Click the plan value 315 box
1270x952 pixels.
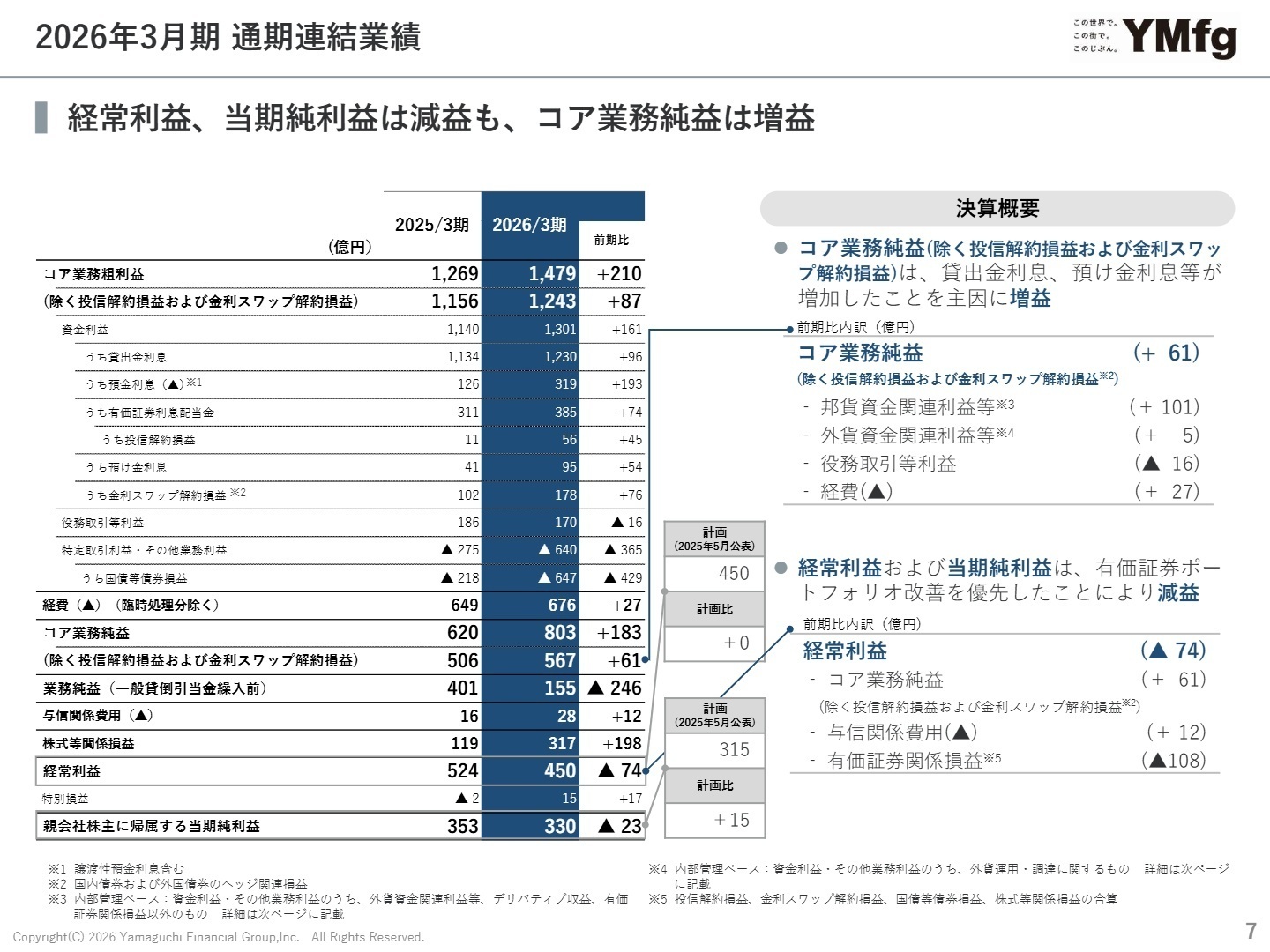pos(714,749)
